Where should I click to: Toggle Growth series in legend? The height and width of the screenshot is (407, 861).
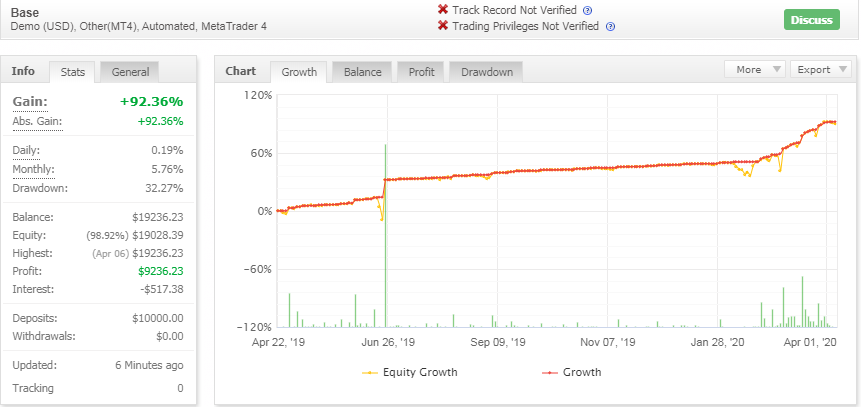(572, 372)
